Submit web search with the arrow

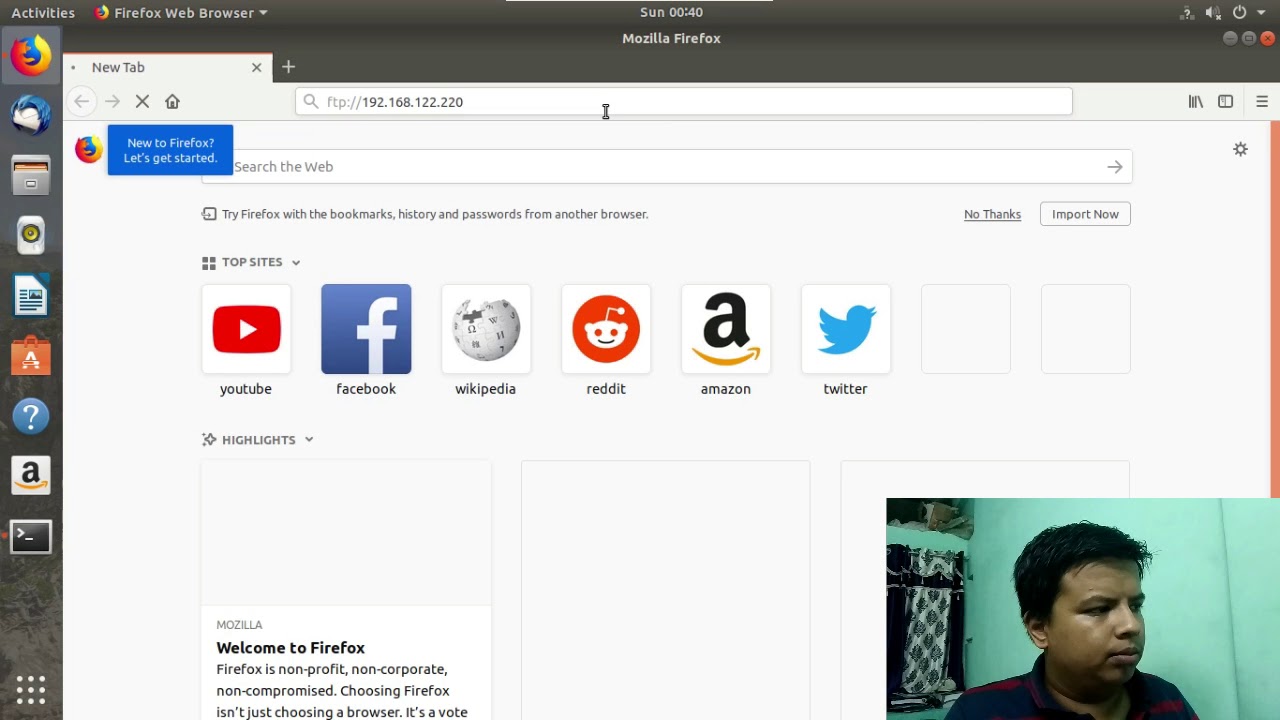pos(1114,167)
